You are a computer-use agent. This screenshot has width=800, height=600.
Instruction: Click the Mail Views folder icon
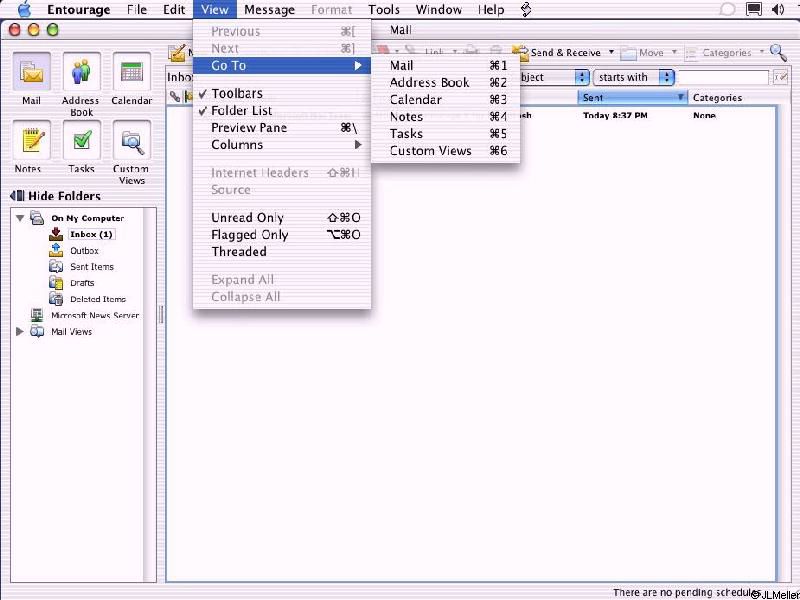[x=37, y=332]
